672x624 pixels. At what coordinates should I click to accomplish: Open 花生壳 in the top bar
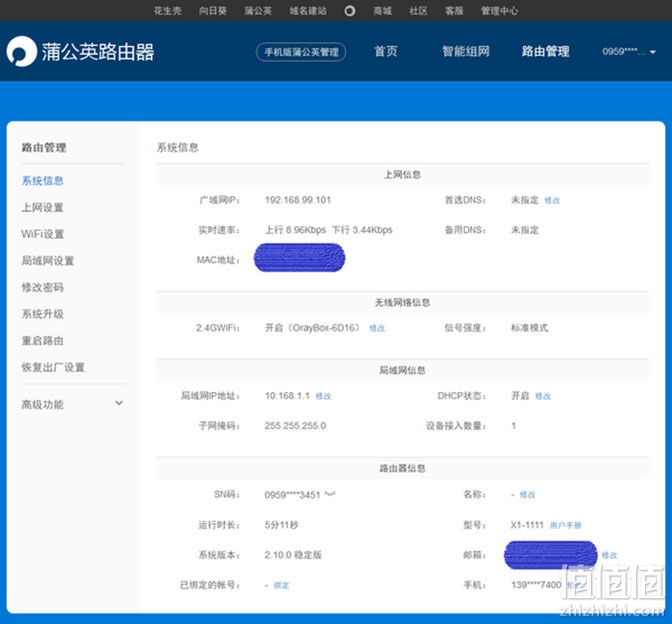[x=168, y=11]
